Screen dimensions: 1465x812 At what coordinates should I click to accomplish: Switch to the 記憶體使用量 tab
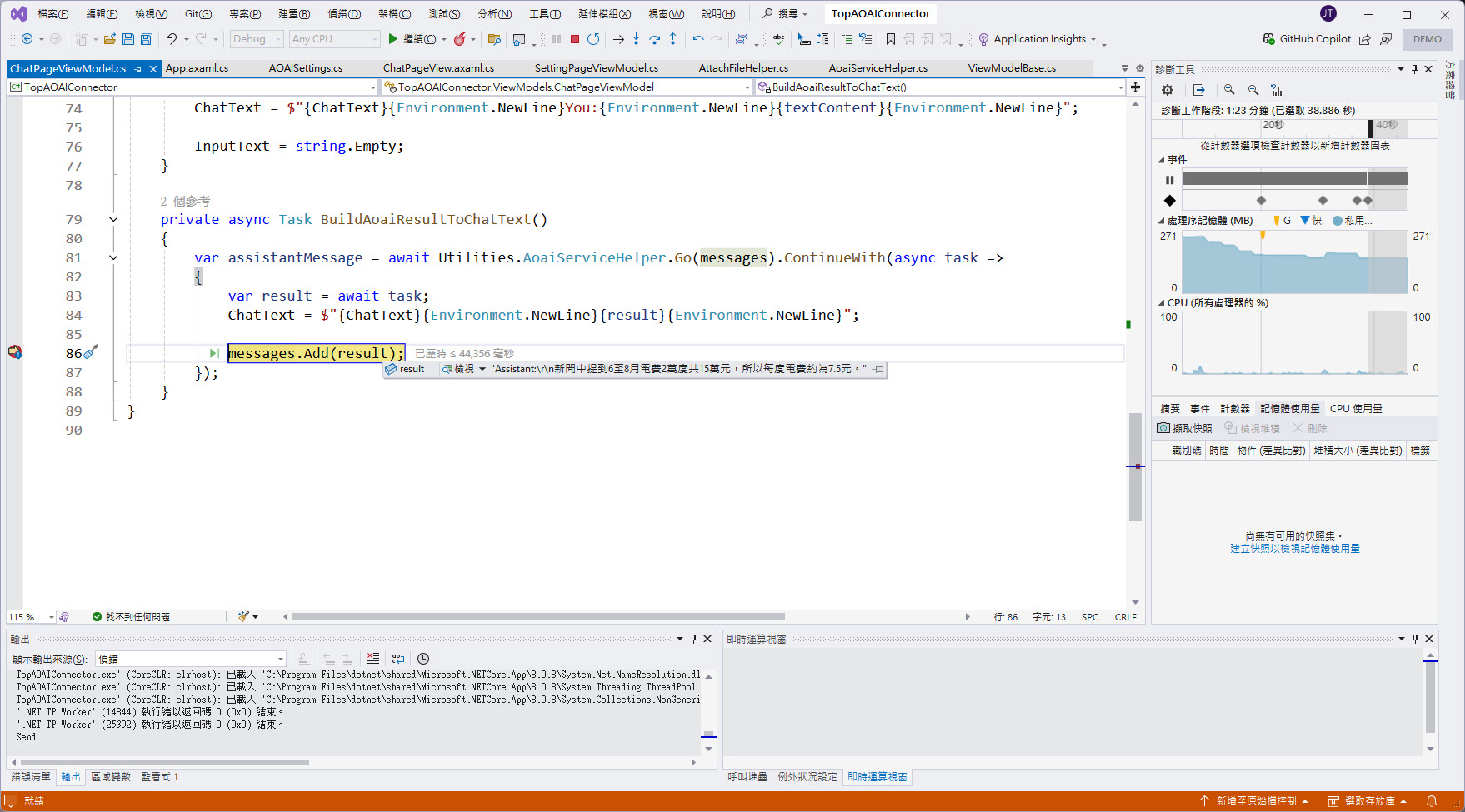pyautogui.click(x=1290, y=408)
